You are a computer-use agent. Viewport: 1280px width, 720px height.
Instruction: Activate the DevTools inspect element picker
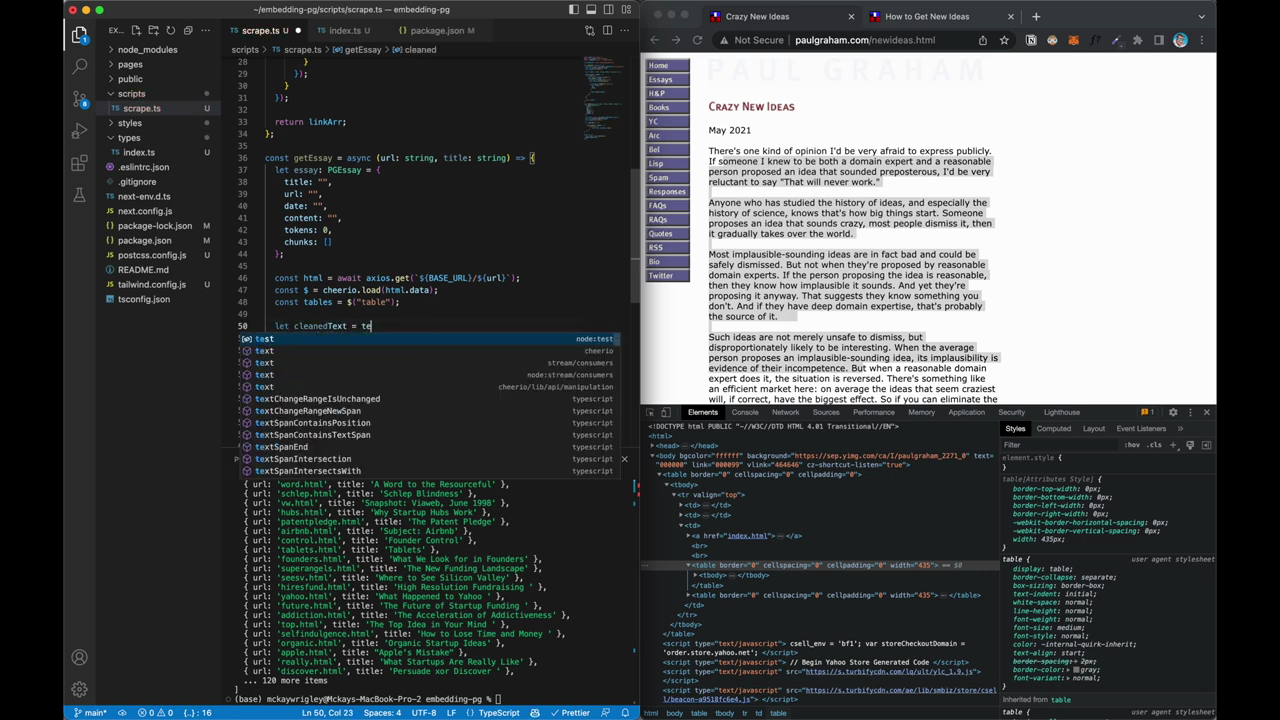coord(650,412)
